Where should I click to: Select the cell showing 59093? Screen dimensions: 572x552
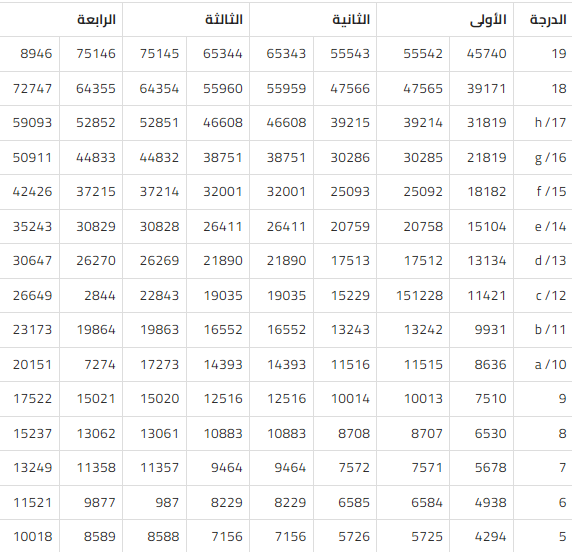pos(32,123)
